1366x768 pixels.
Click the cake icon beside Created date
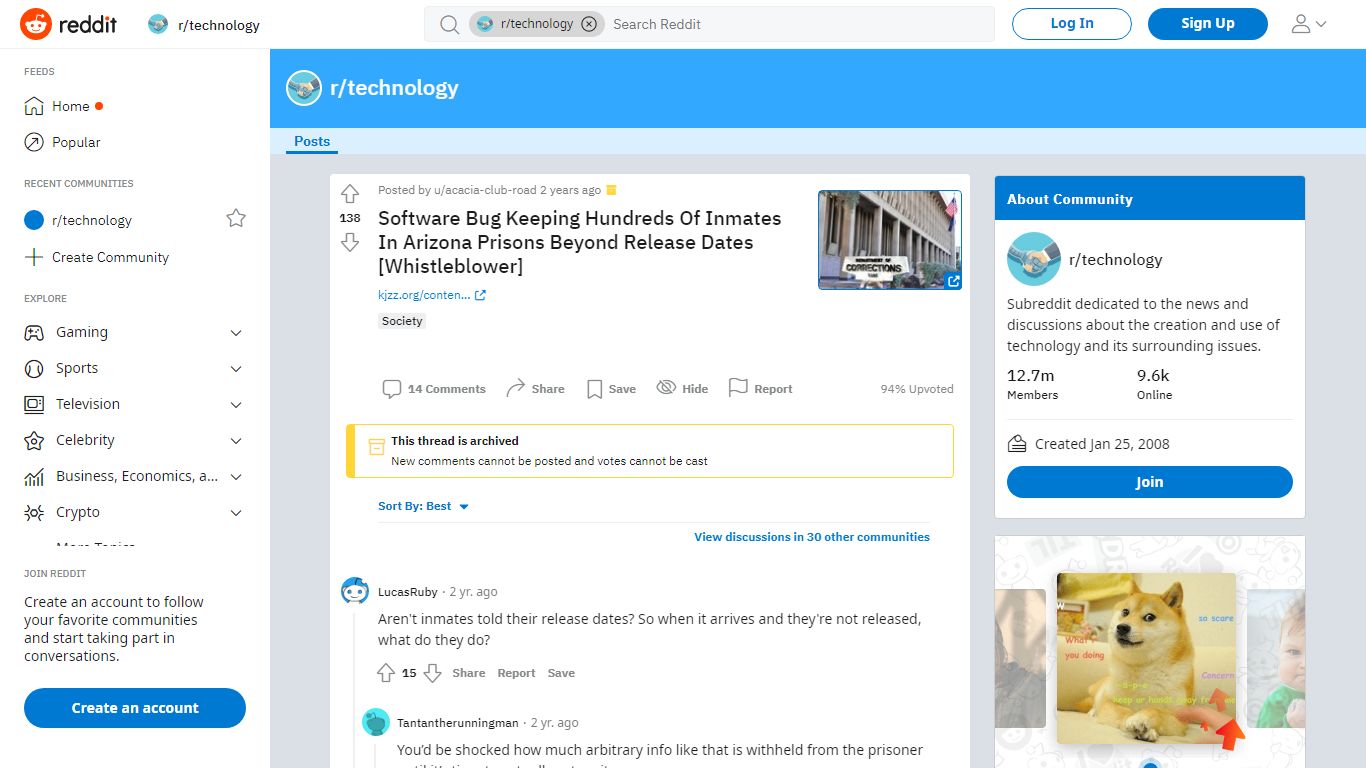click(x=1017, y=443)
